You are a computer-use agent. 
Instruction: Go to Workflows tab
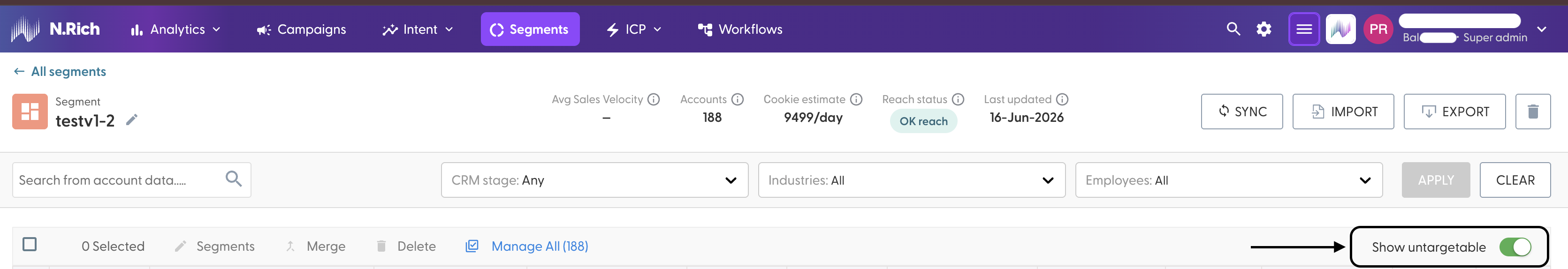point(739,29)
